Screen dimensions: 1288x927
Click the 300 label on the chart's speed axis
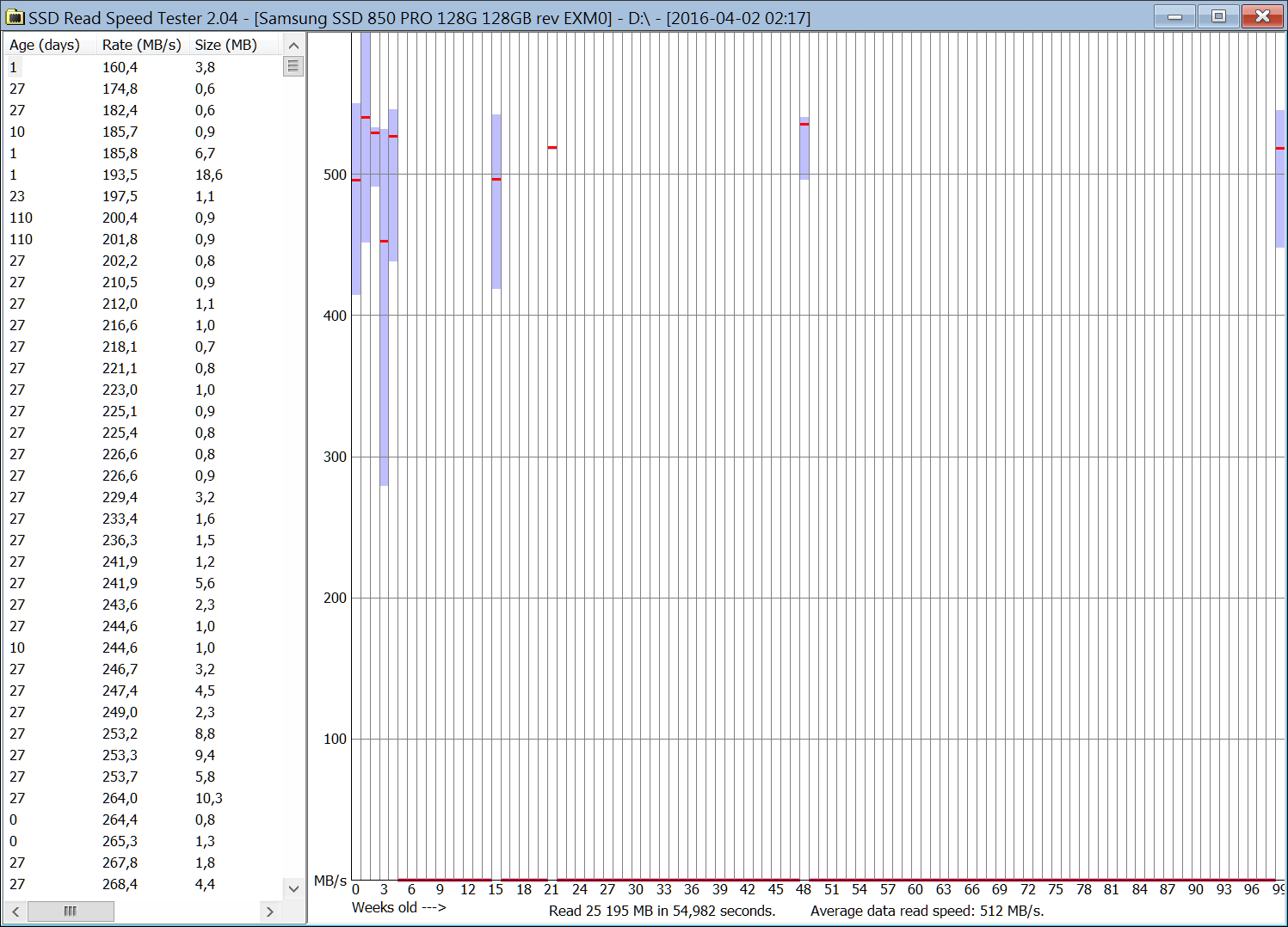tap(335, 457)
